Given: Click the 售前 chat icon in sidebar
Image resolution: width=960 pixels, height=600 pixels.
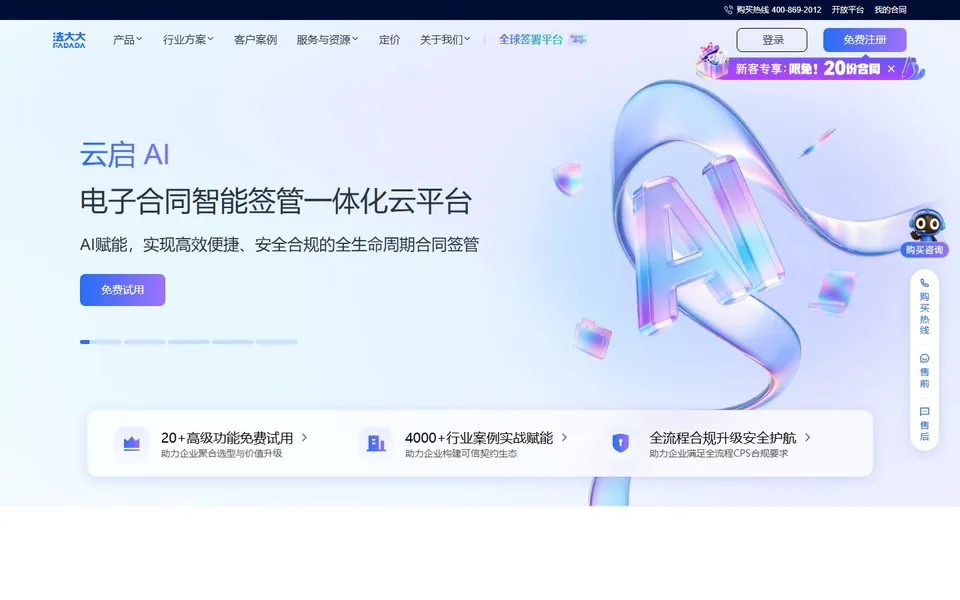Looking at the screenshot, I should [924, 359].
